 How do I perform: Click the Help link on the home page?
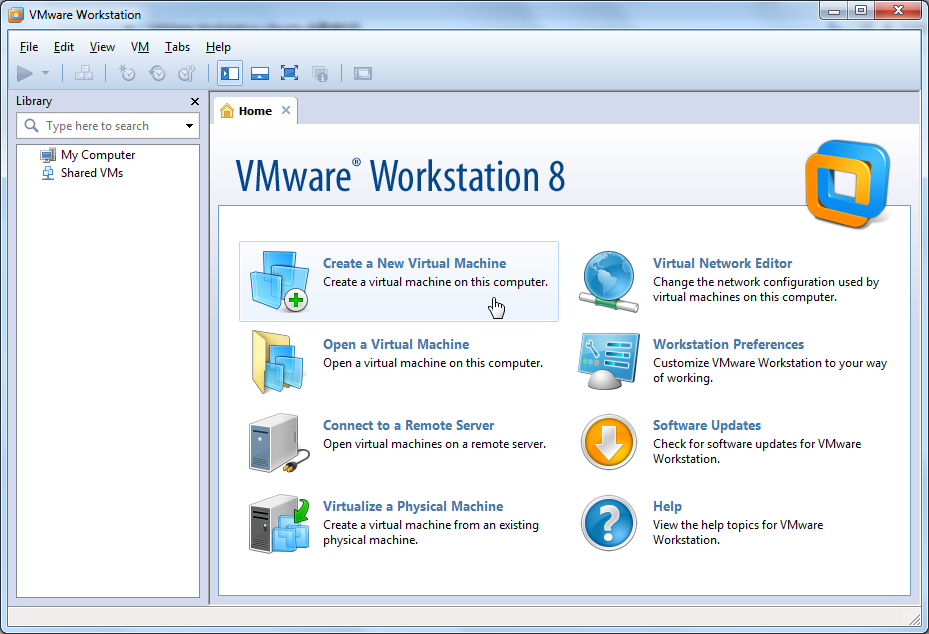point(667,507)
